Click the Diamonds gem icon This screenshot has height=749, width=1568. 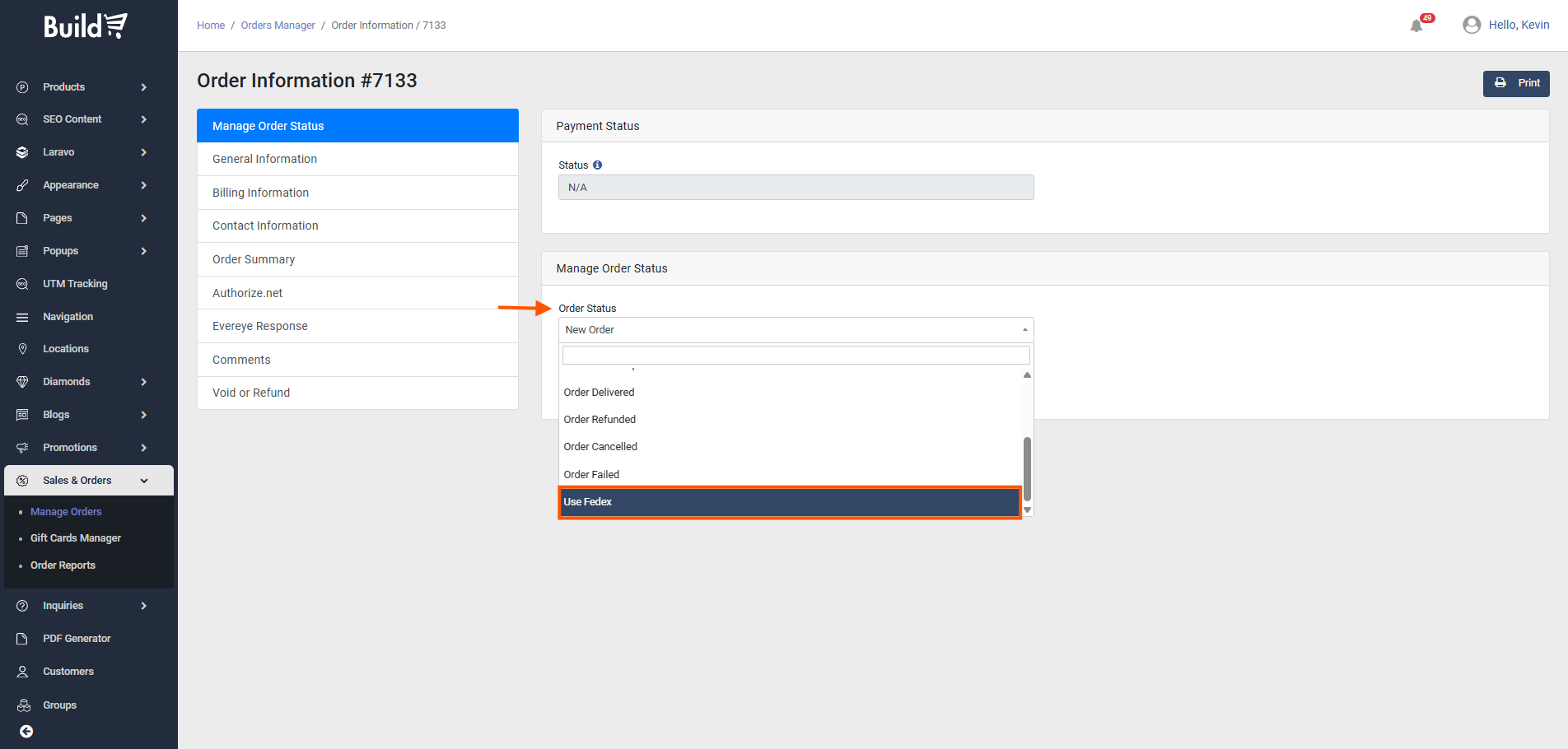coord(22,382)
